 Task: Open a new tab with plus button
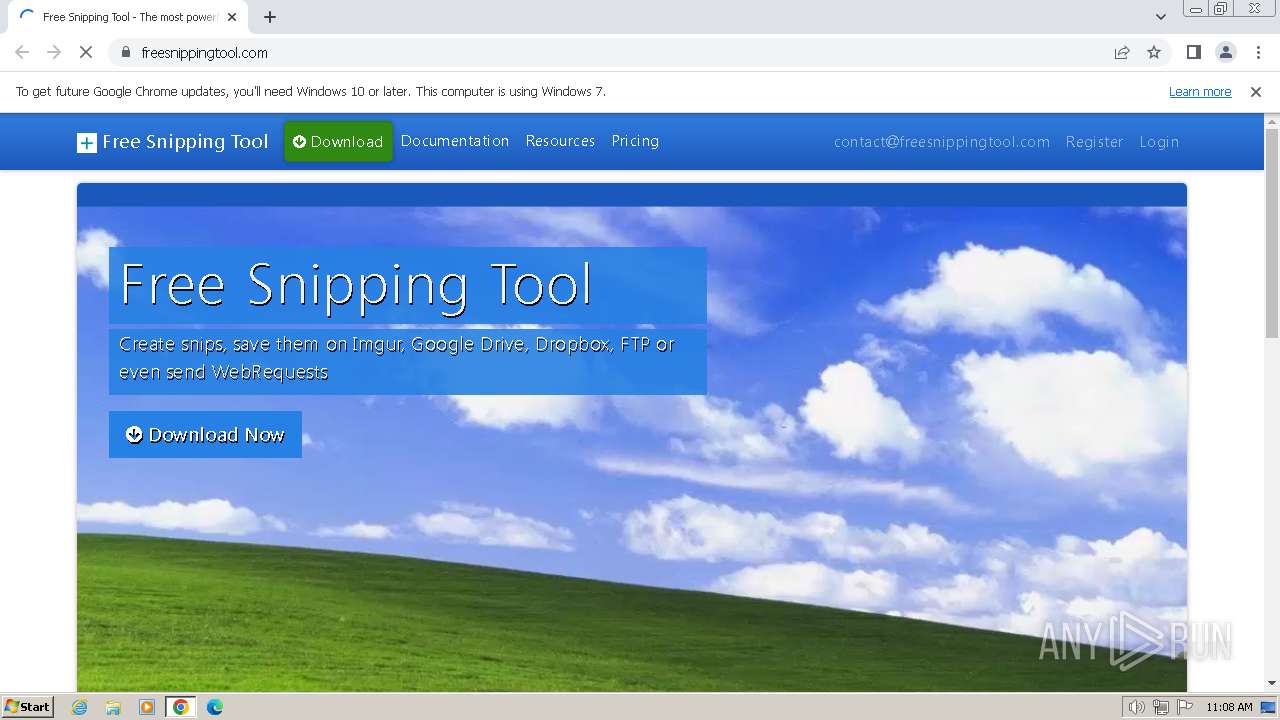point(270,17)
